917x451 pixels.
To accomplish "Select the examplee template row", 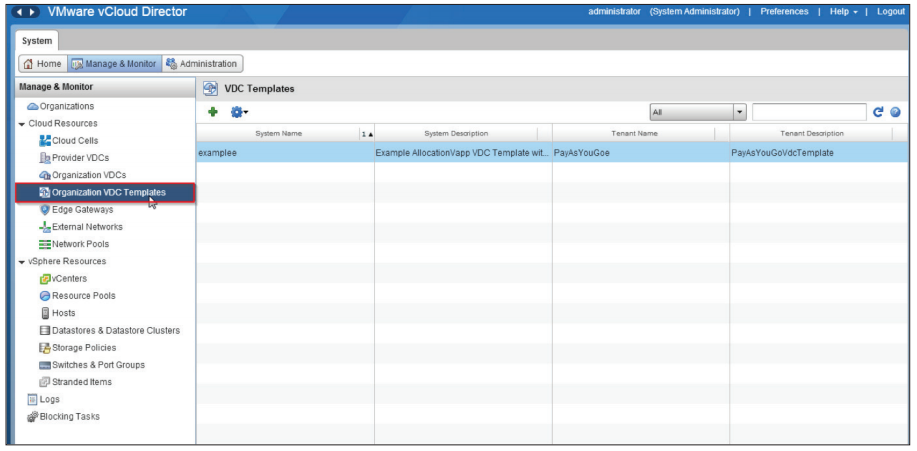I will 552,153.
